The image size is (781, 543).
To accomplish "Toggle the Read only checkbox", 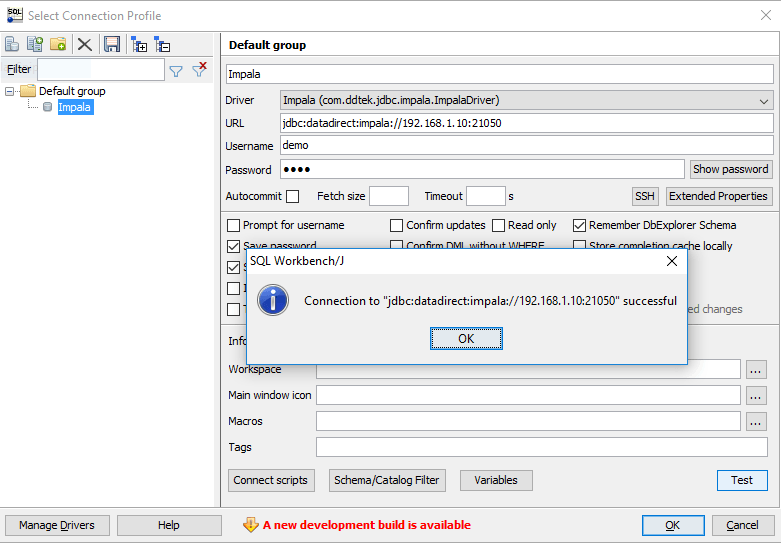I will click(499, 226).
